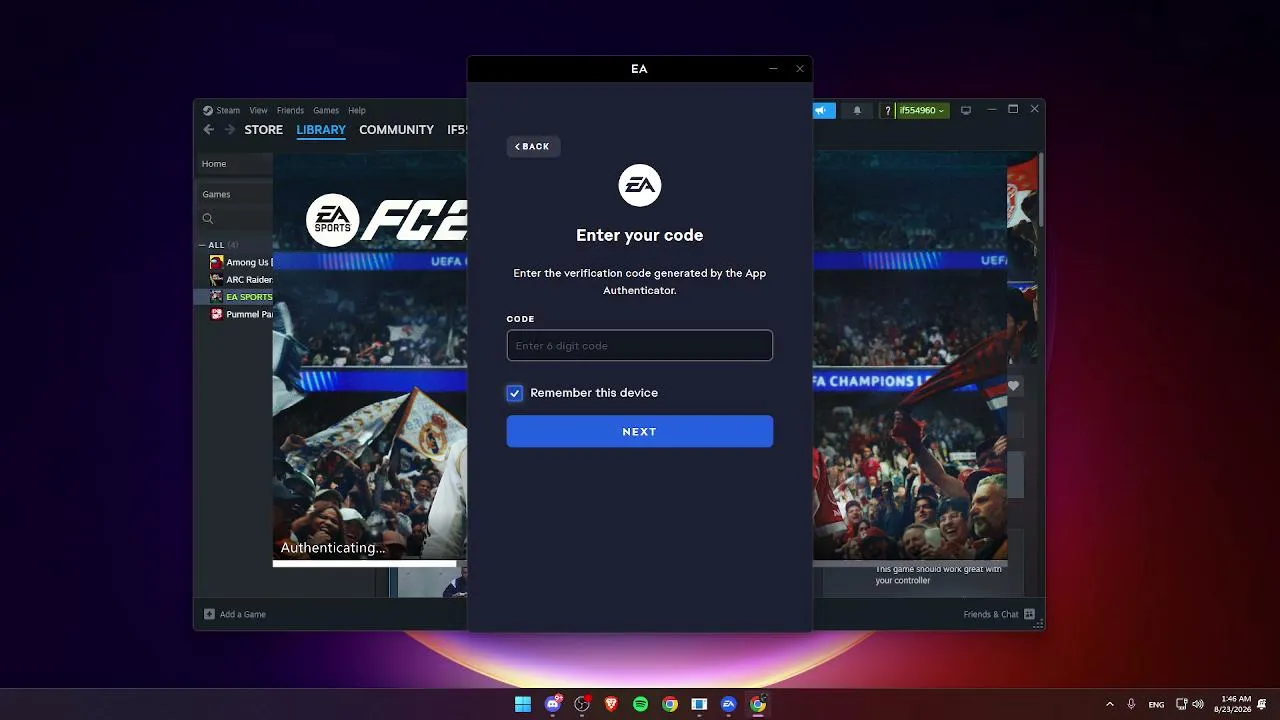
Task: Open Spotify from the taskbar
Action: [x=641, y=704]
